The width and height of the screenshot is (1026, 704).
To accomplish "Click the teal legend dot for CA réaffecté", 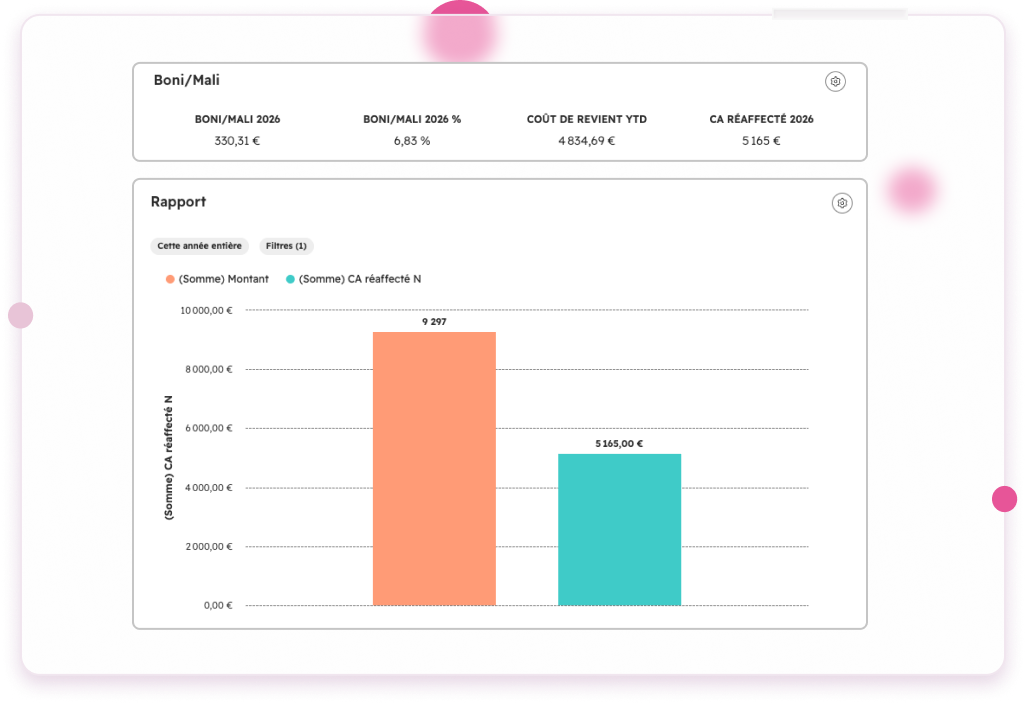I will pos(290,279).
